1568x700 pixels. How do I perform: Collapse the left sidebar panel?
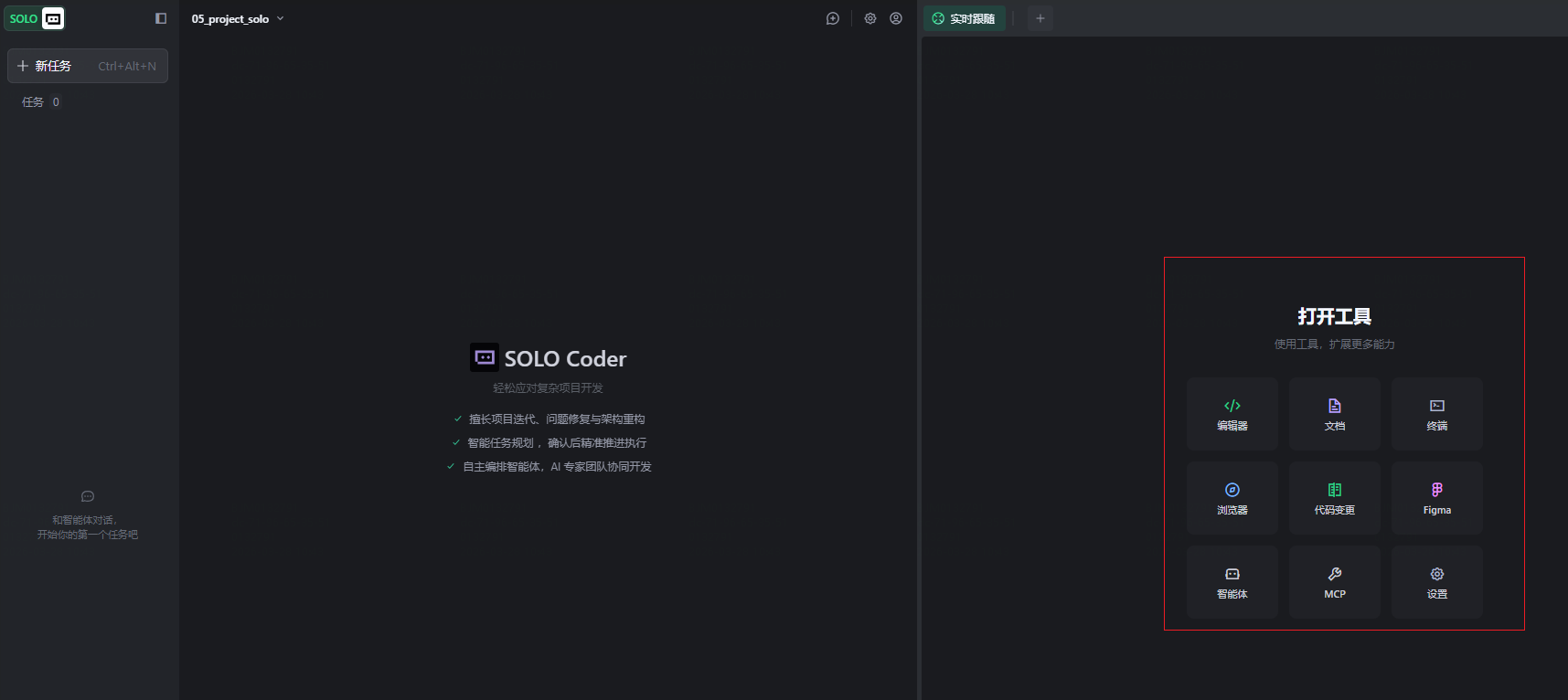[161, 18]
